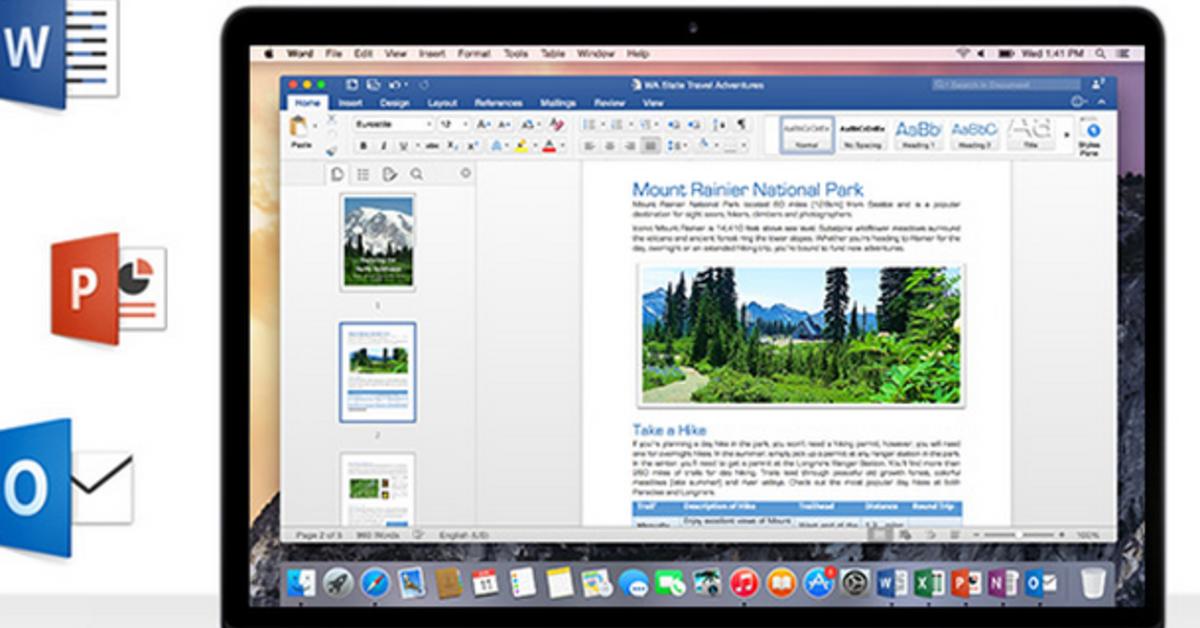
Task: Collapse the ribbon with the chevron
Action: pyautogui.click(x=1102, y=102)
